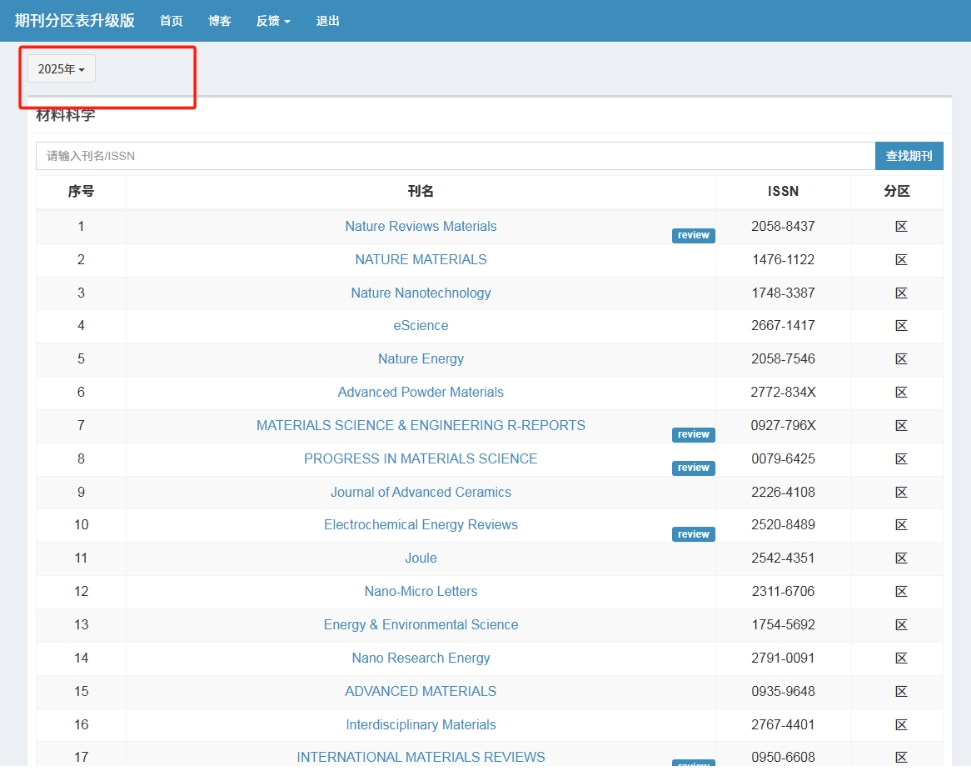Image resolution: width=971 pixels, height=770 pixels.
Task: Open PROGRESS IN MATERIALS SCIENCE link
Action: point(420,459)
